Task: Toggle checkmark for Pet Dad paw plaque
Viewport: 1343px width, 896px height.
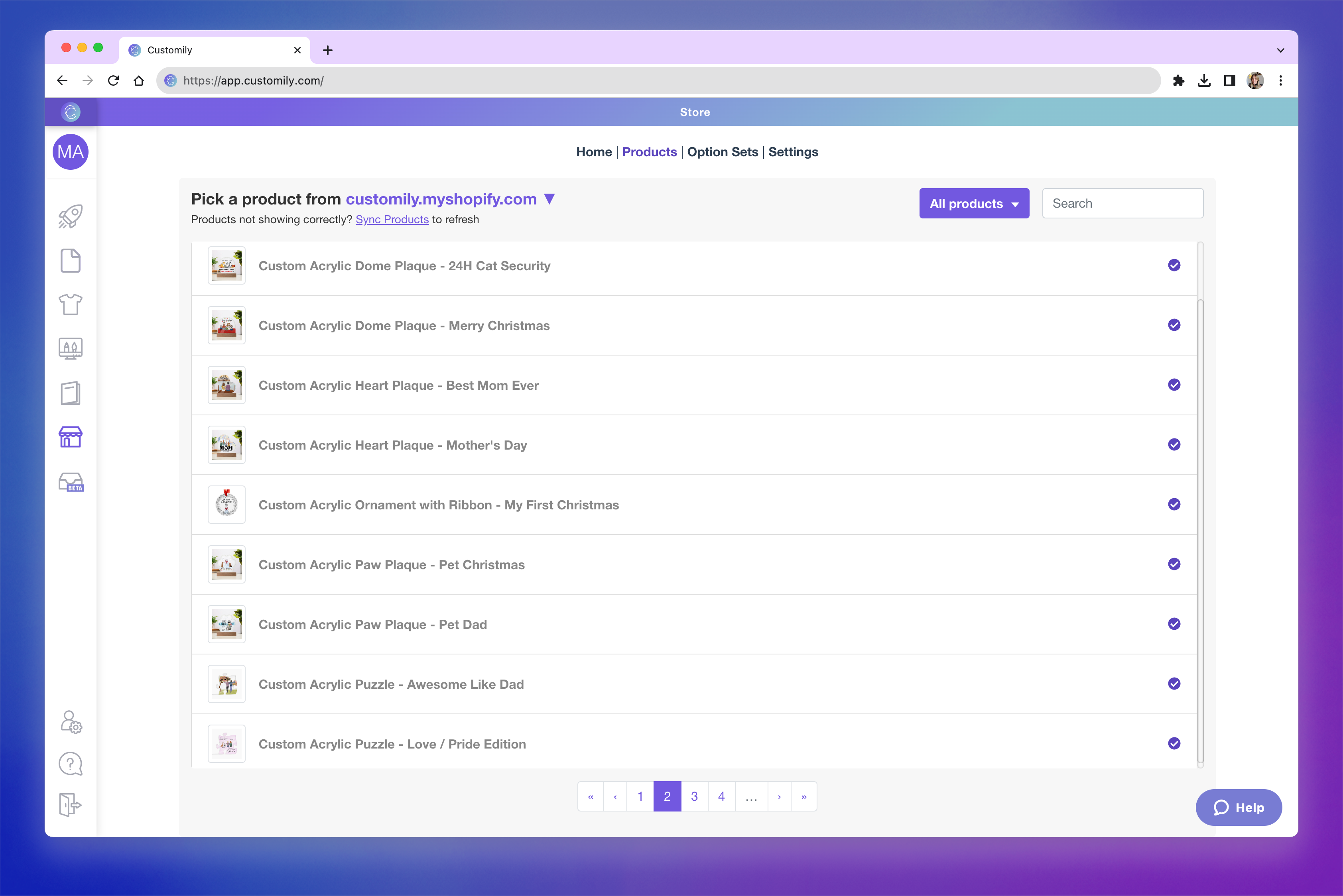Action: pyautogui.click(x=1174, y=624)
